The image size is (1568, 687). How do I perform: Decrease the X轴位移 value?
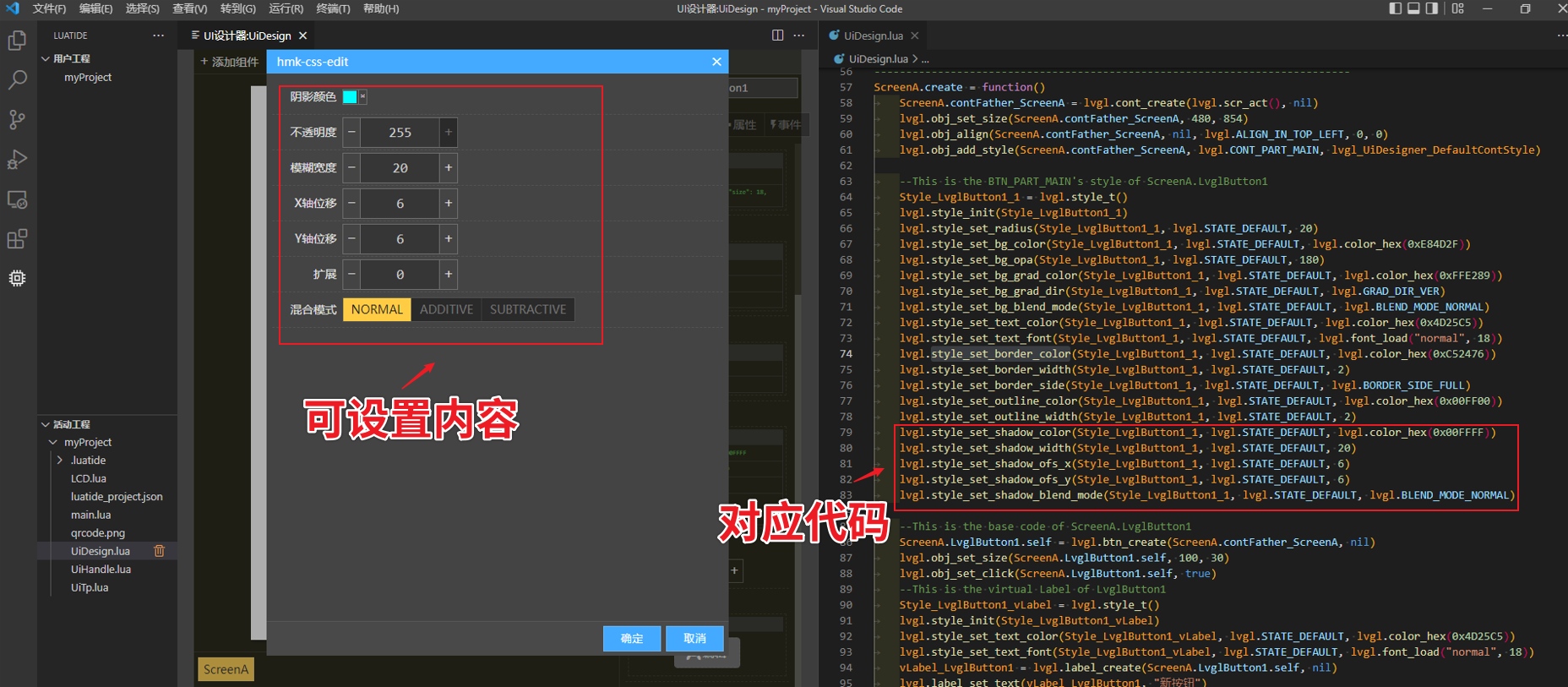click(351, 204)
